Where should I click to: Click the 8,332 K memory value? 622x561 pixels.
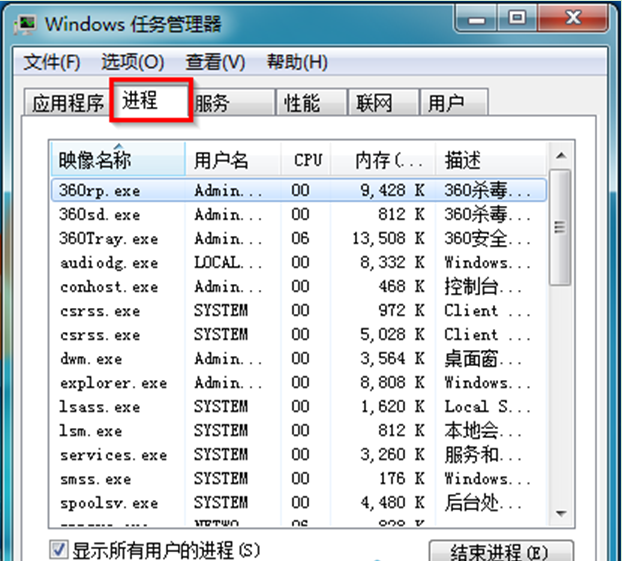(393, 263)
